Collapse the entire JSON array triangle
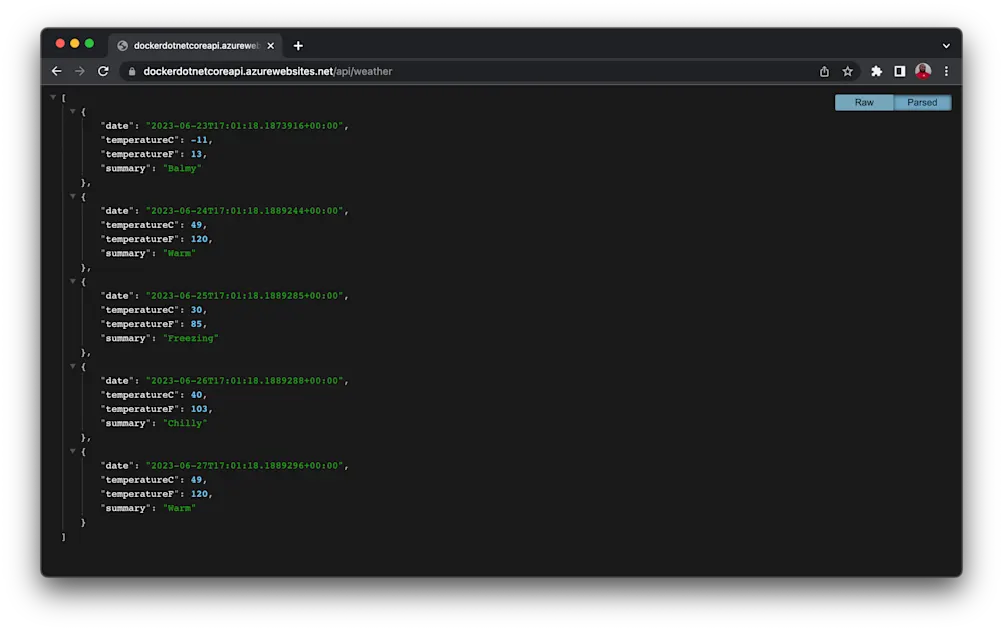 tap(52, 97)
